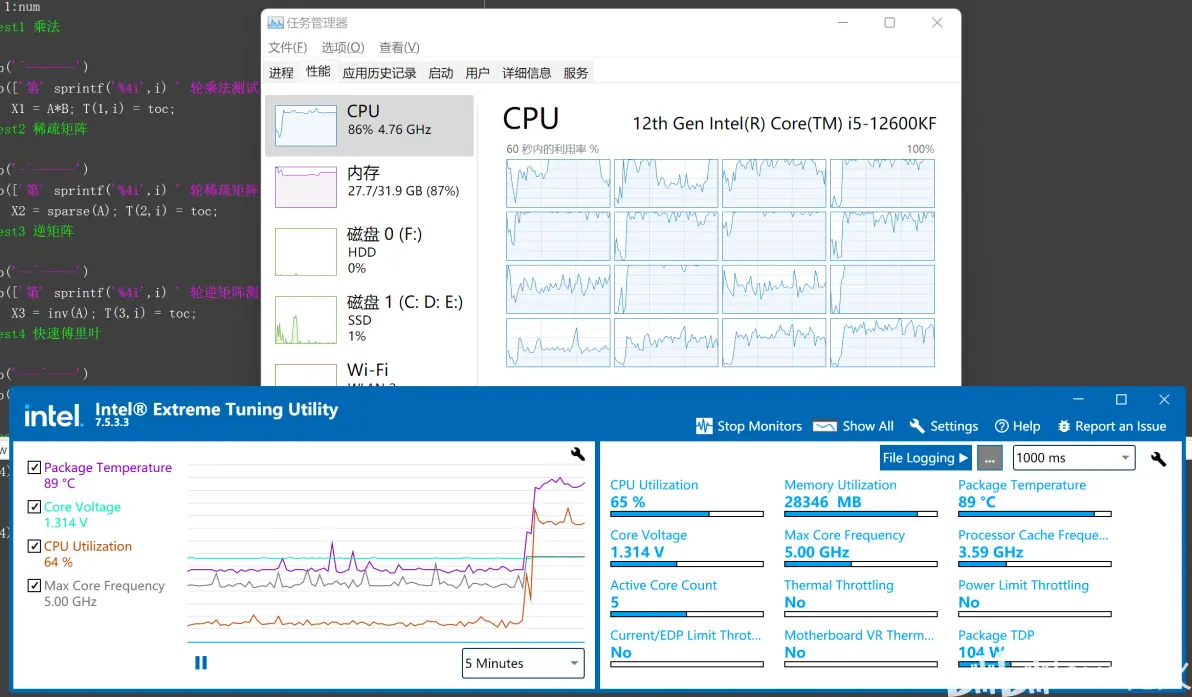Click the CPU Utilization 65 % monitor
The image size is (1192, 697).
click(686, 497)
